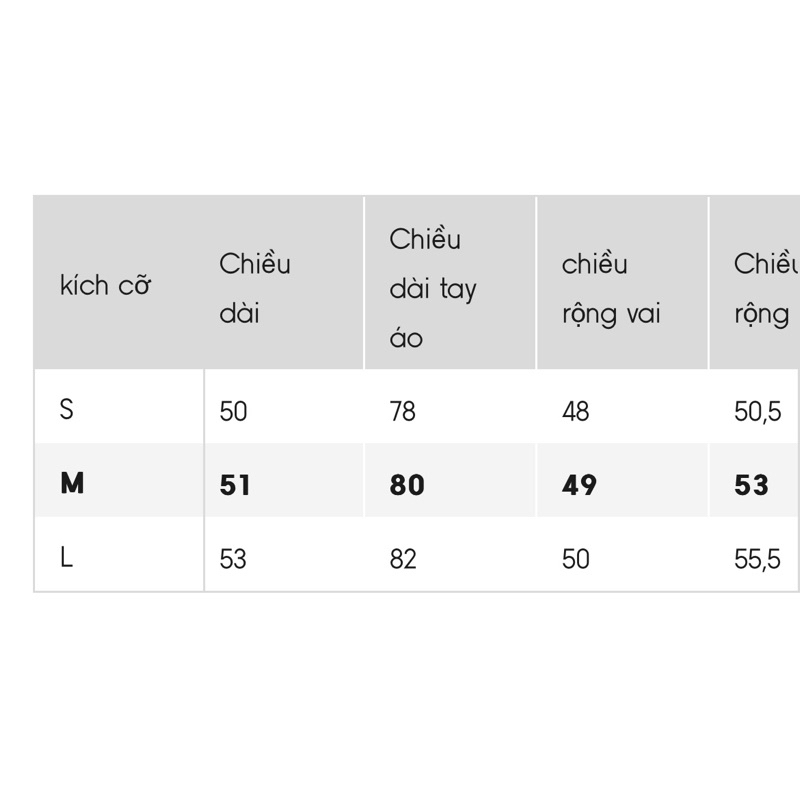Click the "Chiều dài tay áo" header
This screenshot has width=800, height=800.
[433, 288]
